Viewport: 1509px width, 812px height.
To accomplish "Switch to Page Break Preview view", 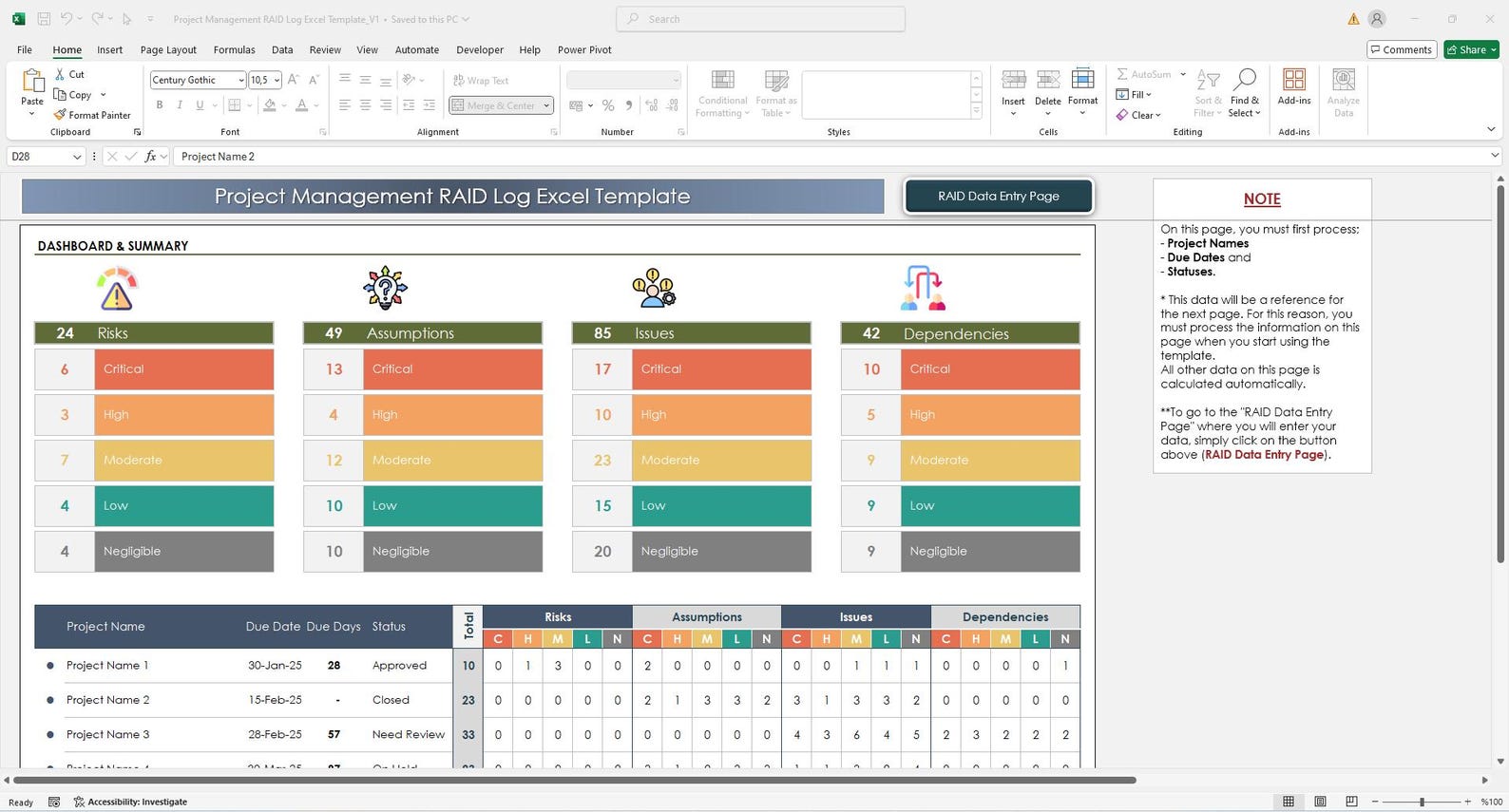I will (x=1351, y=803).
